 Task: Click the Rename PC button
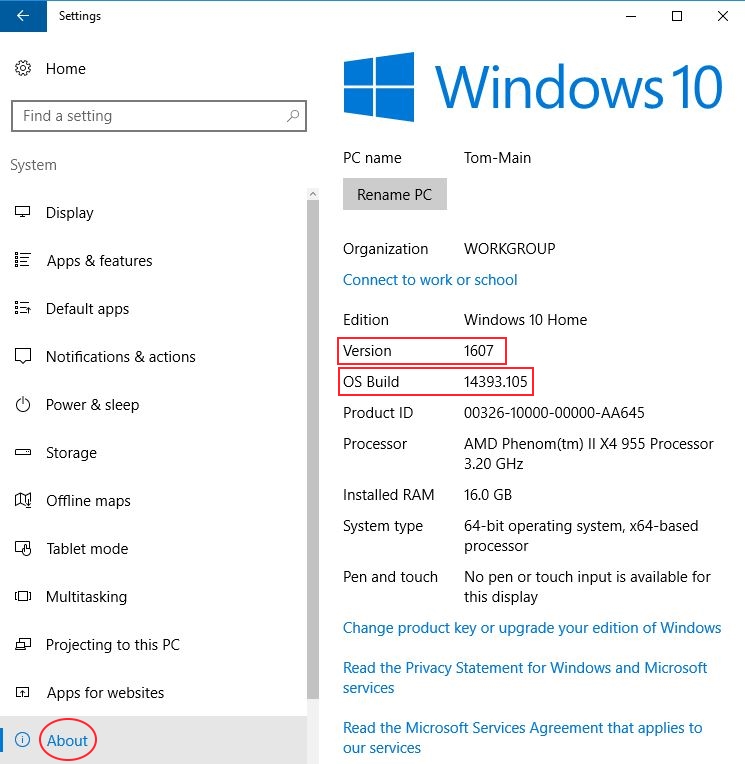[x=395, y=194]
